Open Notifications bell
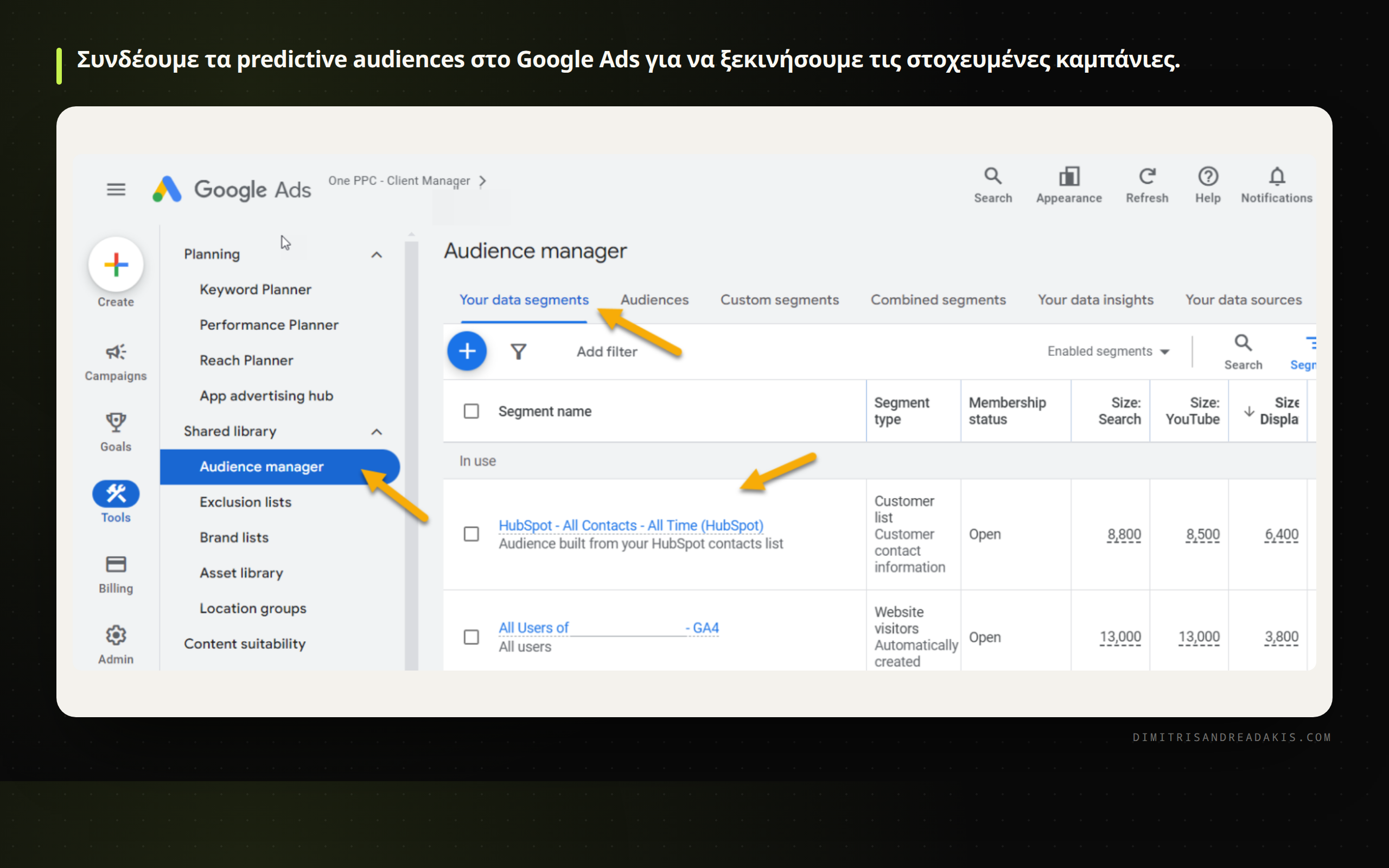Screen dimensions: 1389x868 point(1277,185)
